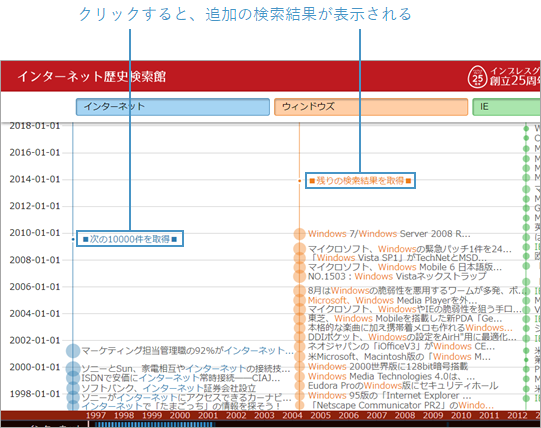Viewport: 541px width, 428px height.
Task: Select year 2004 on the bottom axis
Action: click(292, 415)
